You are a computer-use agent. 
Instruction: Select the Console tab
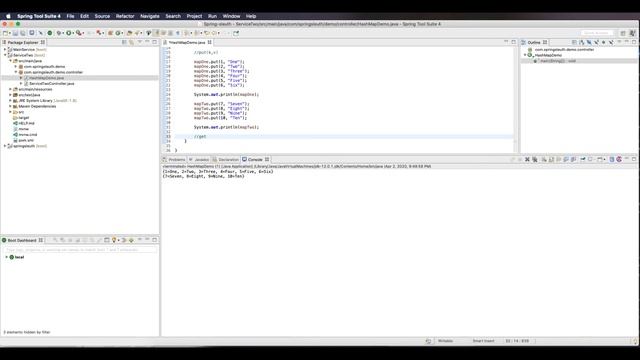pos(256,160)
